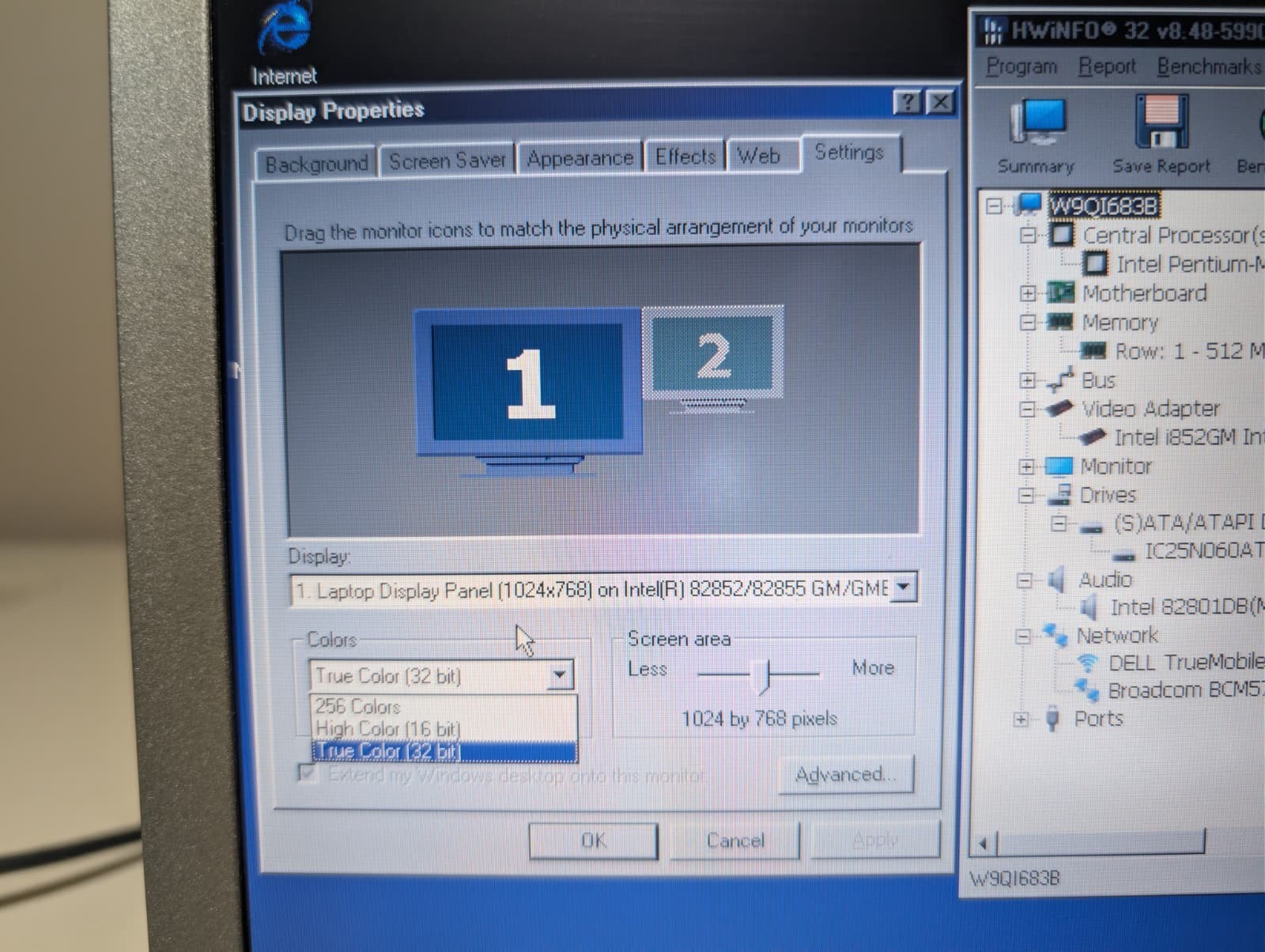Click the Motherboard icon in tree
The image size is (1265, 952).
(1060, 293)
